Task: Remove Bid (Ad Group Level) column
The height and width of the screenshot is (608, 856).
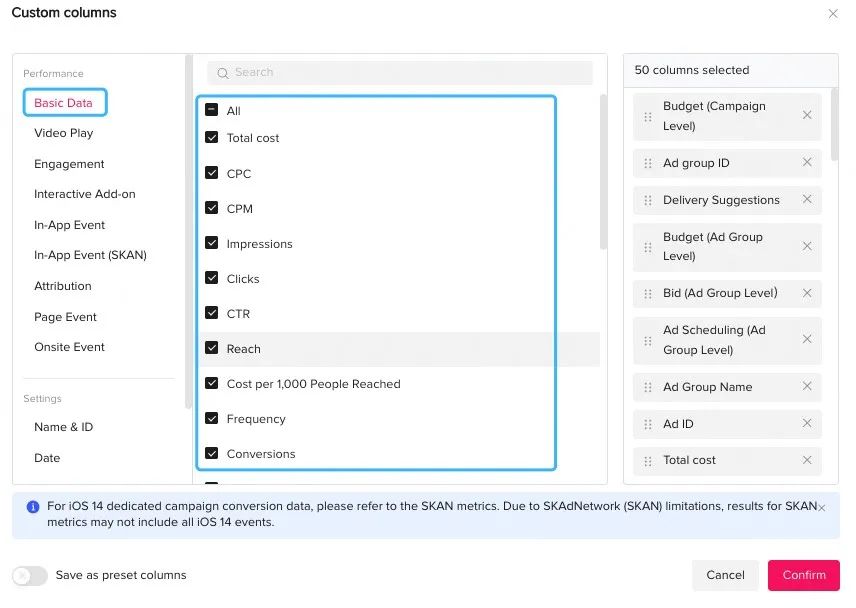Action: 807,293
